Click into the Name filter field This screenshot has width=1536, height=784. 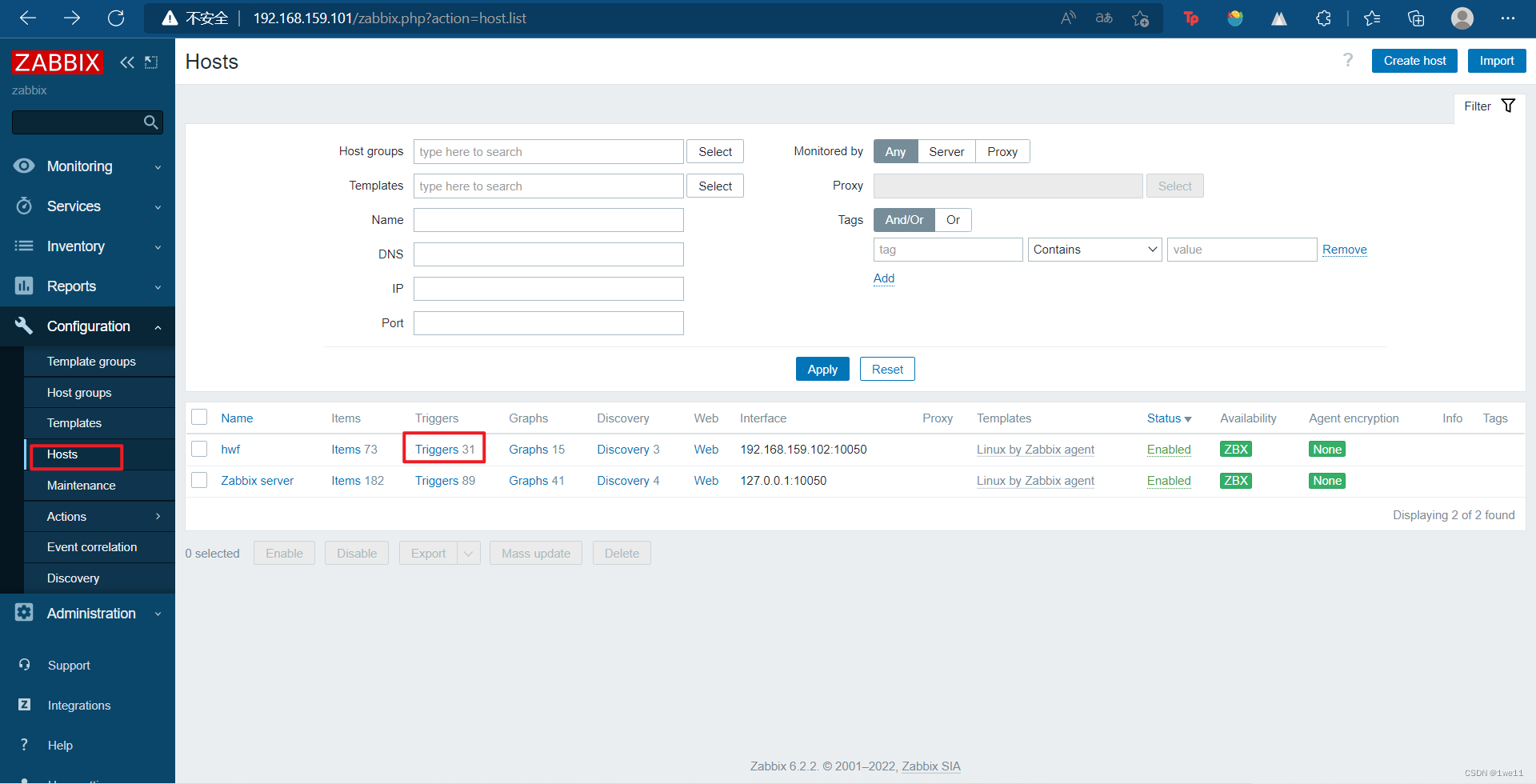(549, 220)
